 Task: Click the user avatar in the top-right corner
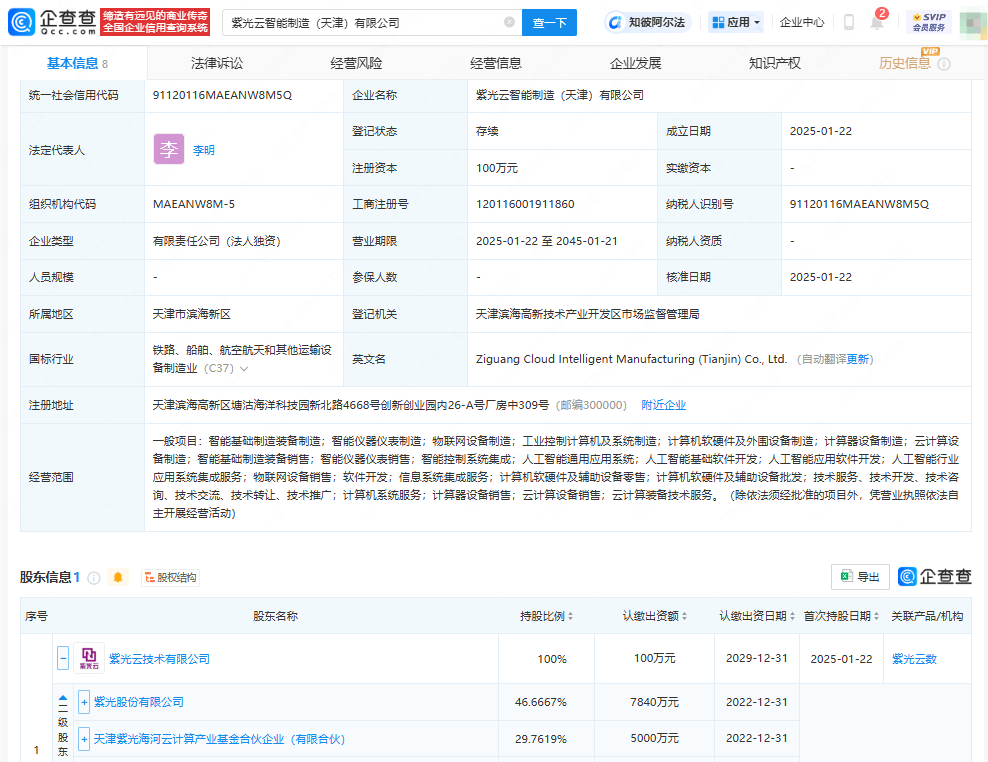click(974, 23)
